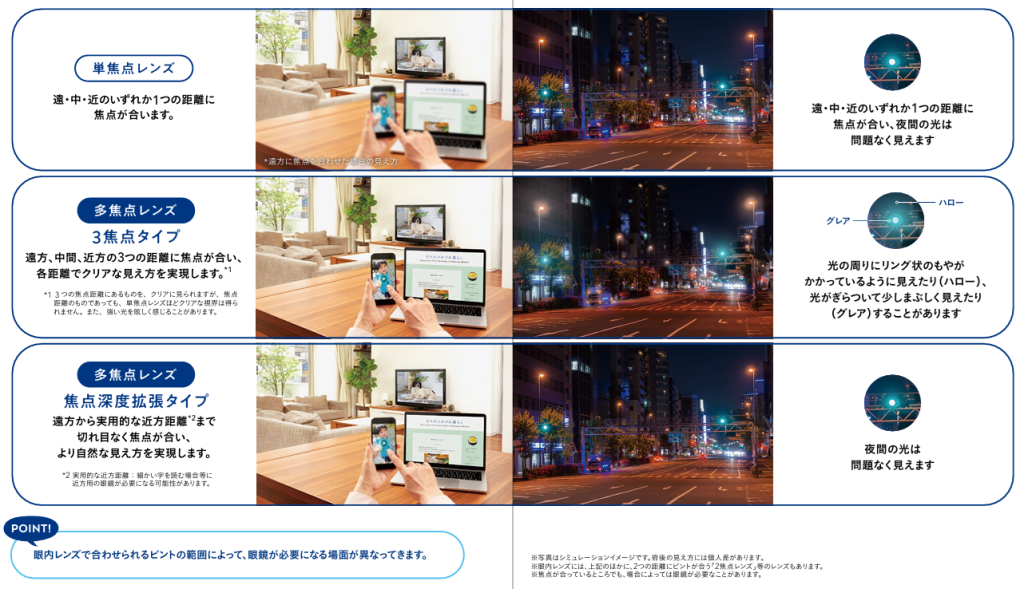Click the circular night light icon in bottom row

pyautogui.click(x=892, y=403)
